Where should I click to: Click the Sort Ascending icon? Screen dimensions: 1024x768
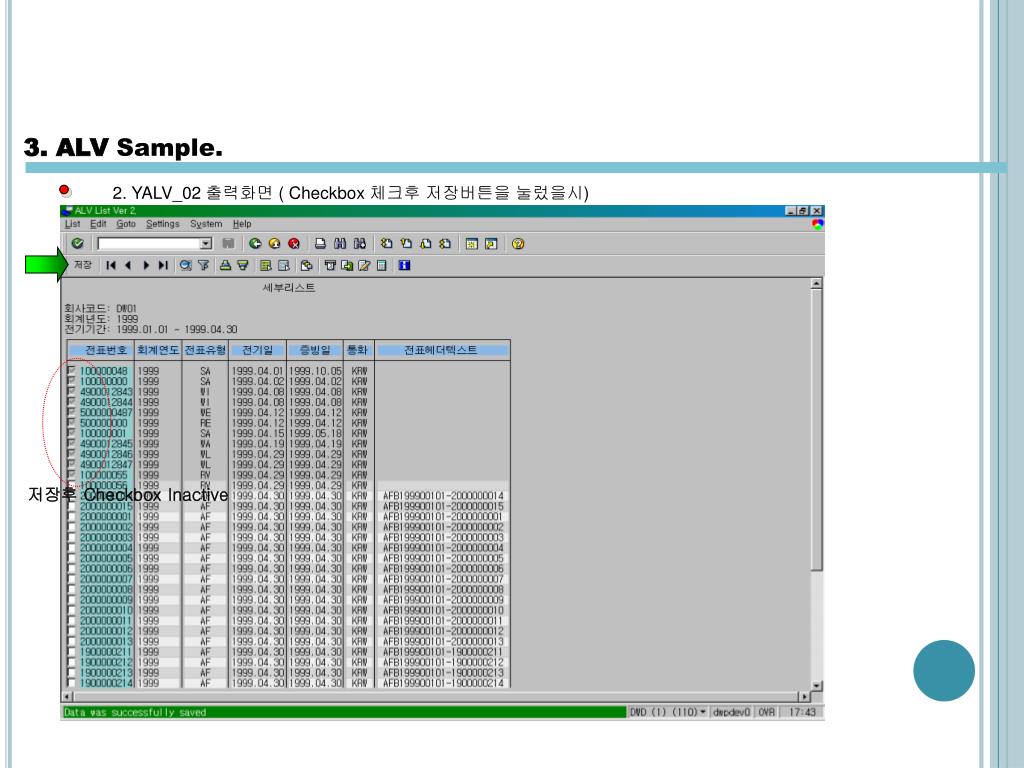[225, 265]
